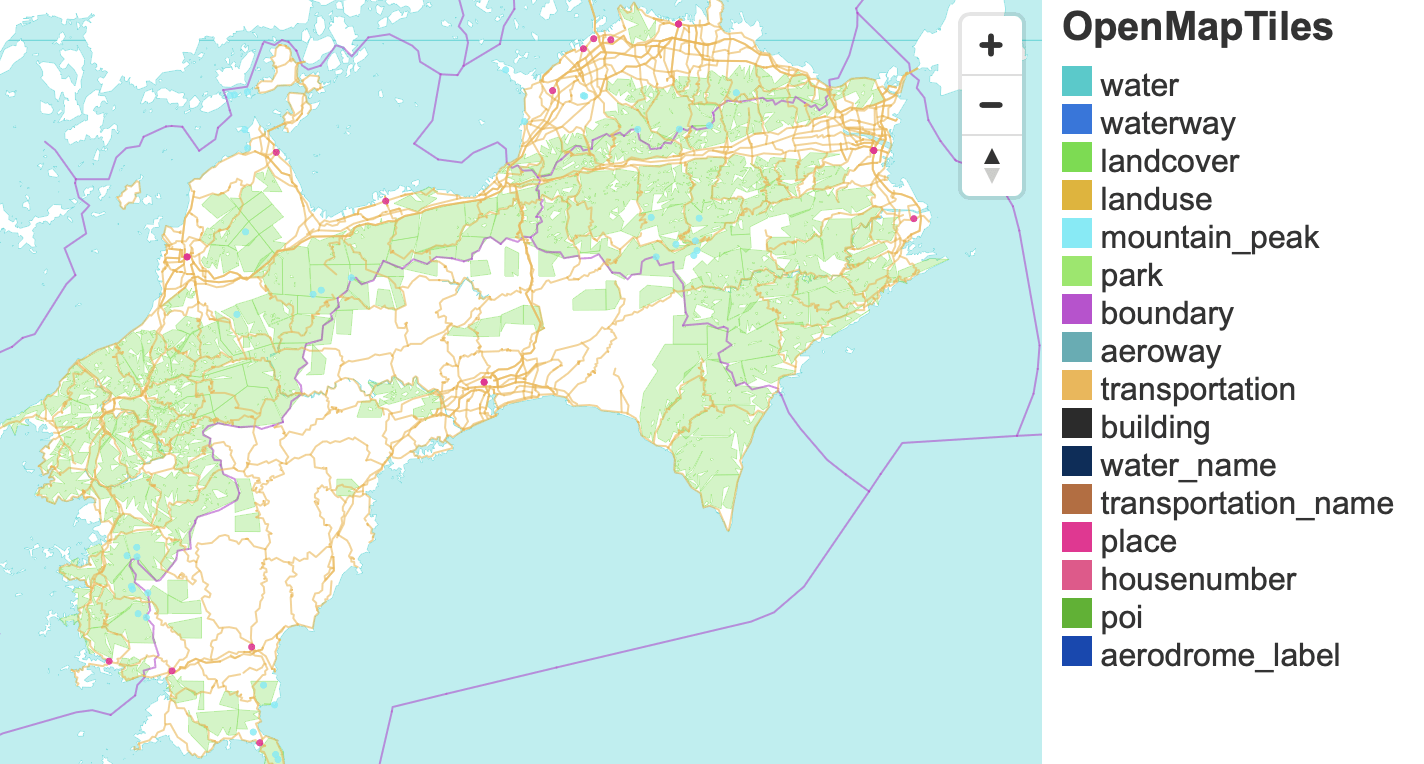This screenshot has width=1424, height=764.
Task: Reset map bearing with compass button
Action: click(991, 165)
